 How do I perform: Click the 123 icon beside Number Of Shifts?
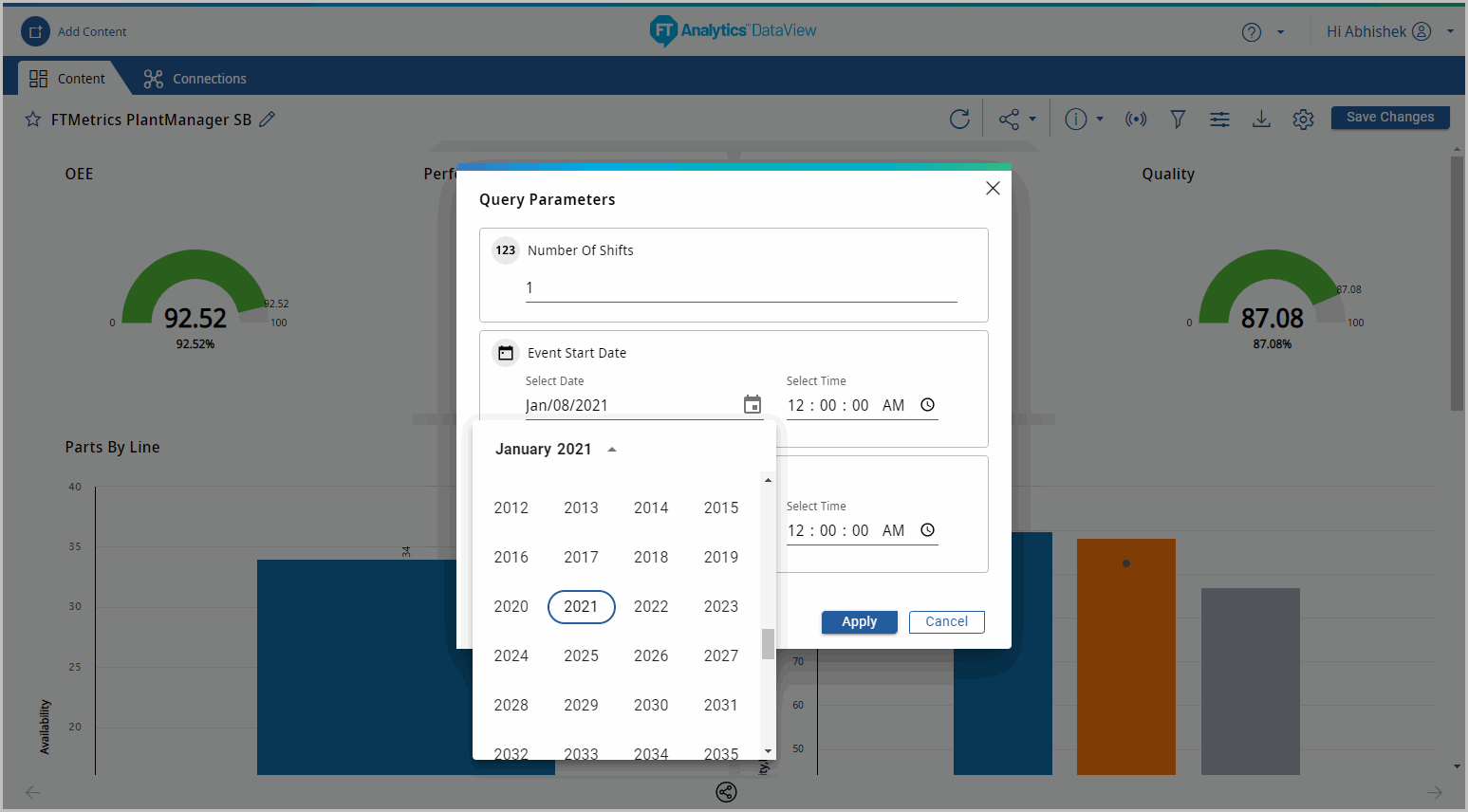coord(506,250)
